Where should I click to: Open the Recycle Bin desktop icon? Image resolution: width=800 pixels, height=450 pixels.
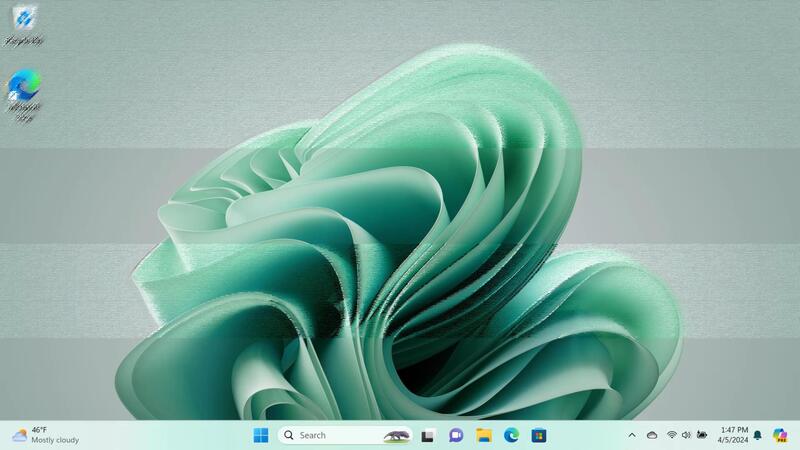tap(23, 25)
